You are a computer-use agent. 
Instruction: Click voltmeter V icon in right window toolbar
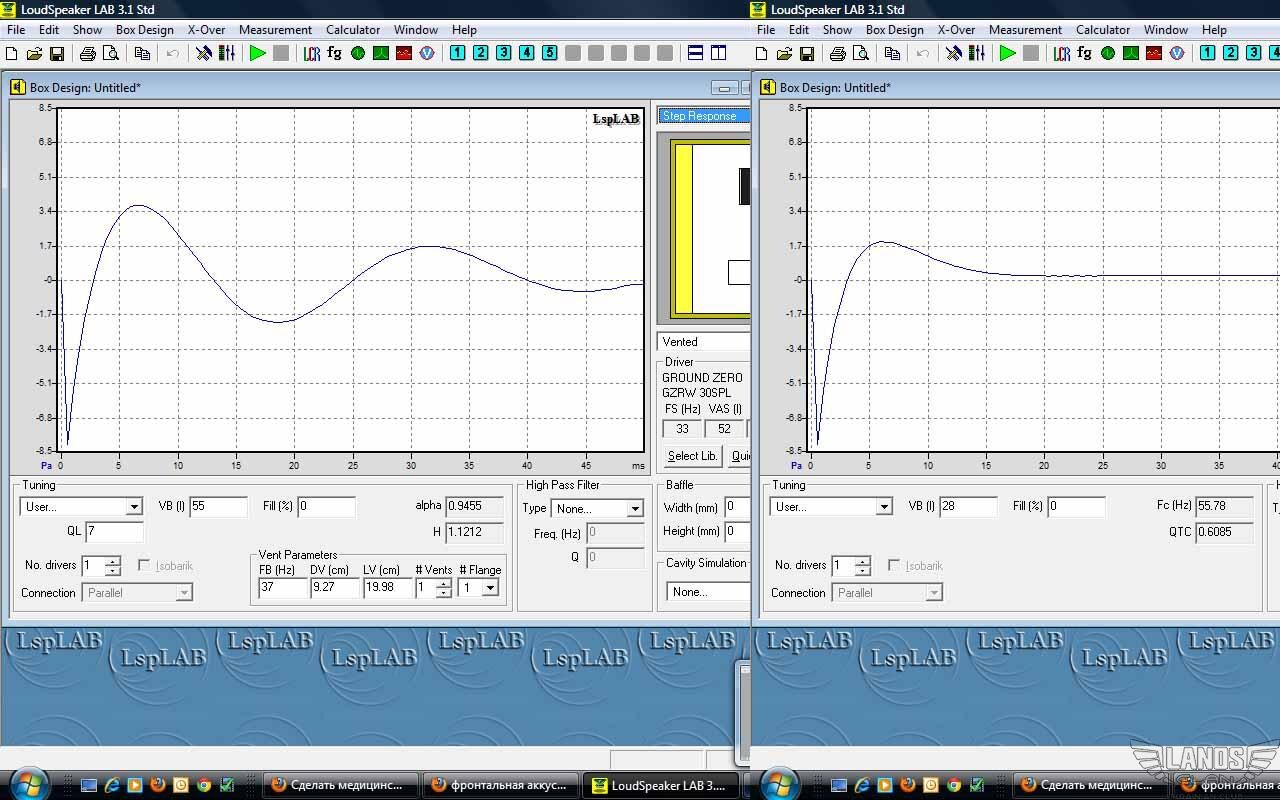click(1177, 53)
